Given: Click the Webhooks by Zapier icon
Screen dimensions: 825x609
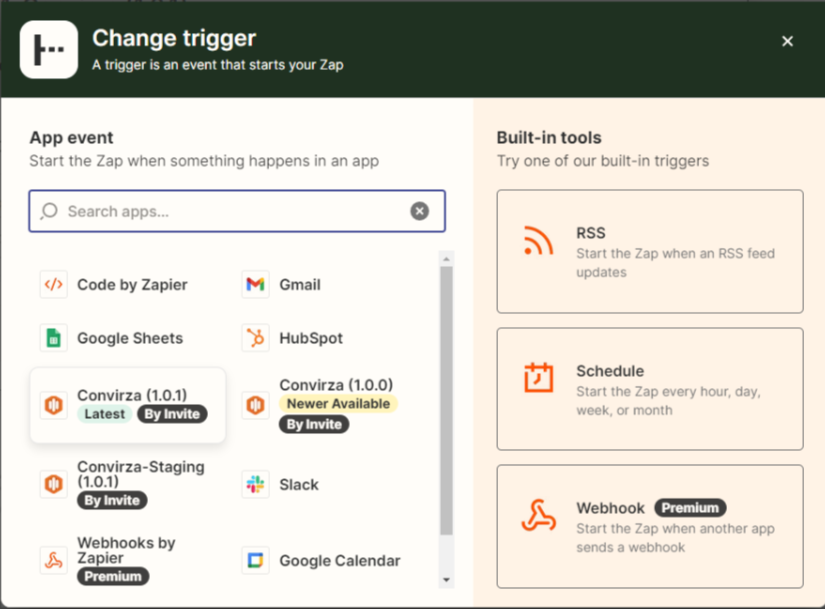Looking at the screenshot, I should [x=54, y=561].
